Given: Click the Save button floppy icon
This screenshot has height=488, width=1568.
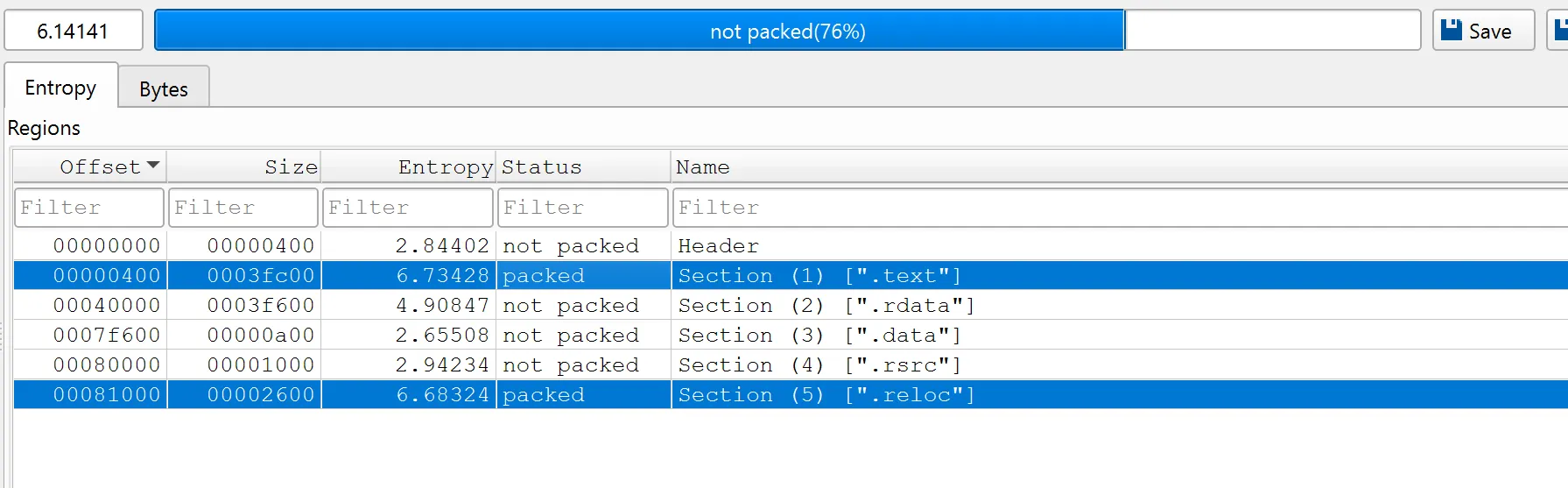Looking at the screenshot, I should tap(1452, 31).
